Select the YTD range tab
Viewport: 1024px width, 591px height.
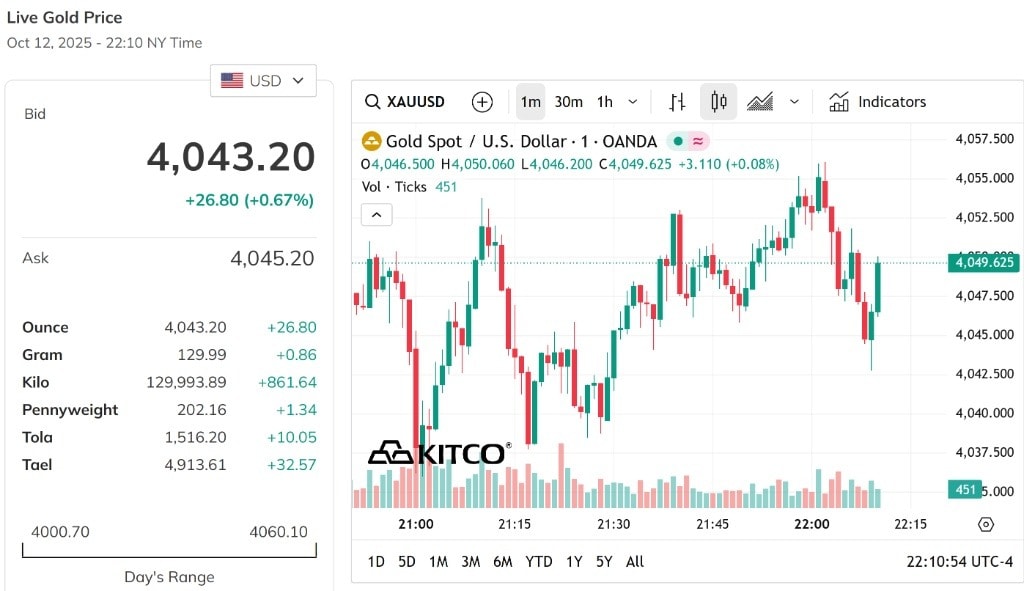[539, 562]
